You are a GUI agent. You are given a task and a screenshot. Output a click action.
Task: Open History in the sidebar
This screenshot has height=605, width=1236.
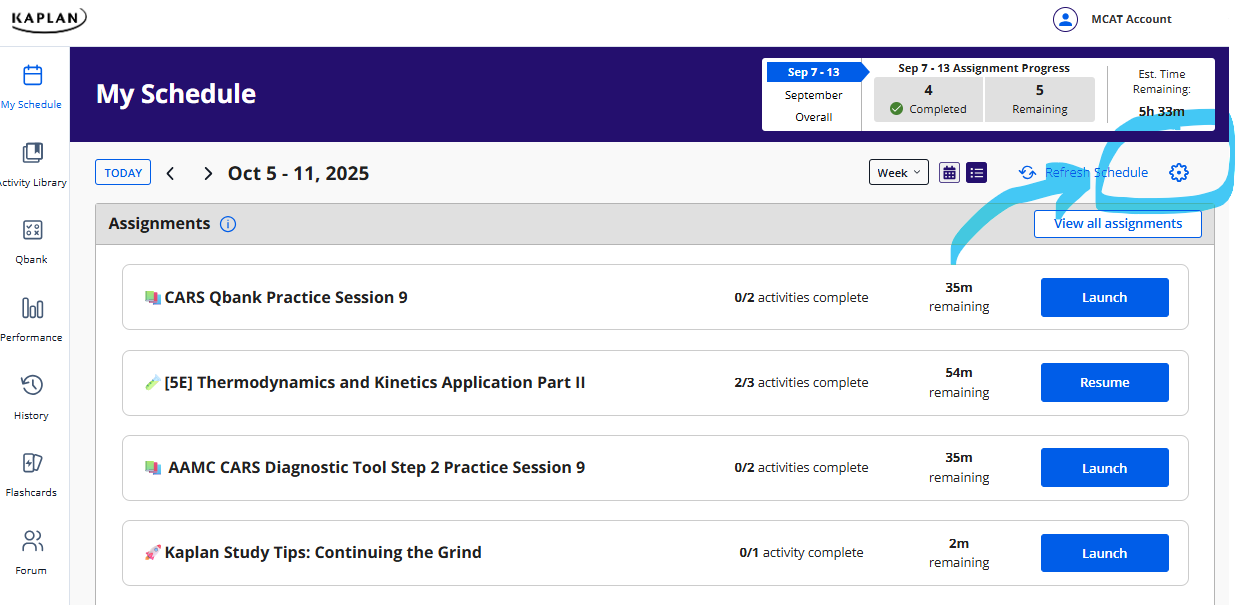(32, 398)
